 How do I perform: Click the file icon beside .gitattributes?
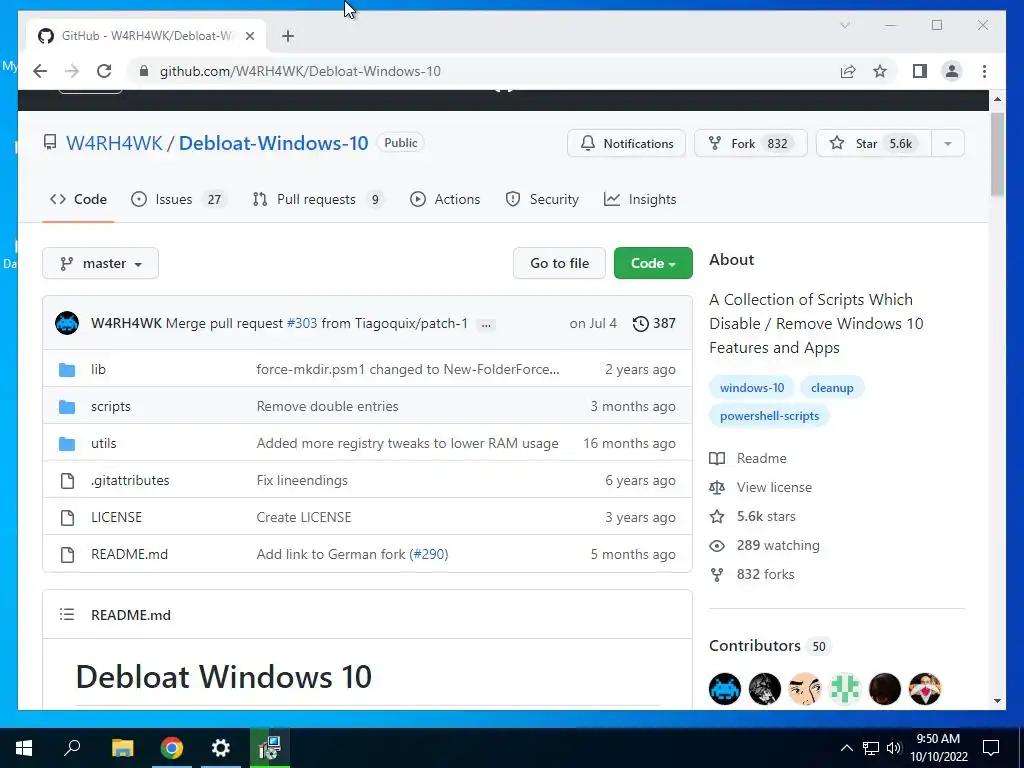pyautogui.click(x=67, y=481)
